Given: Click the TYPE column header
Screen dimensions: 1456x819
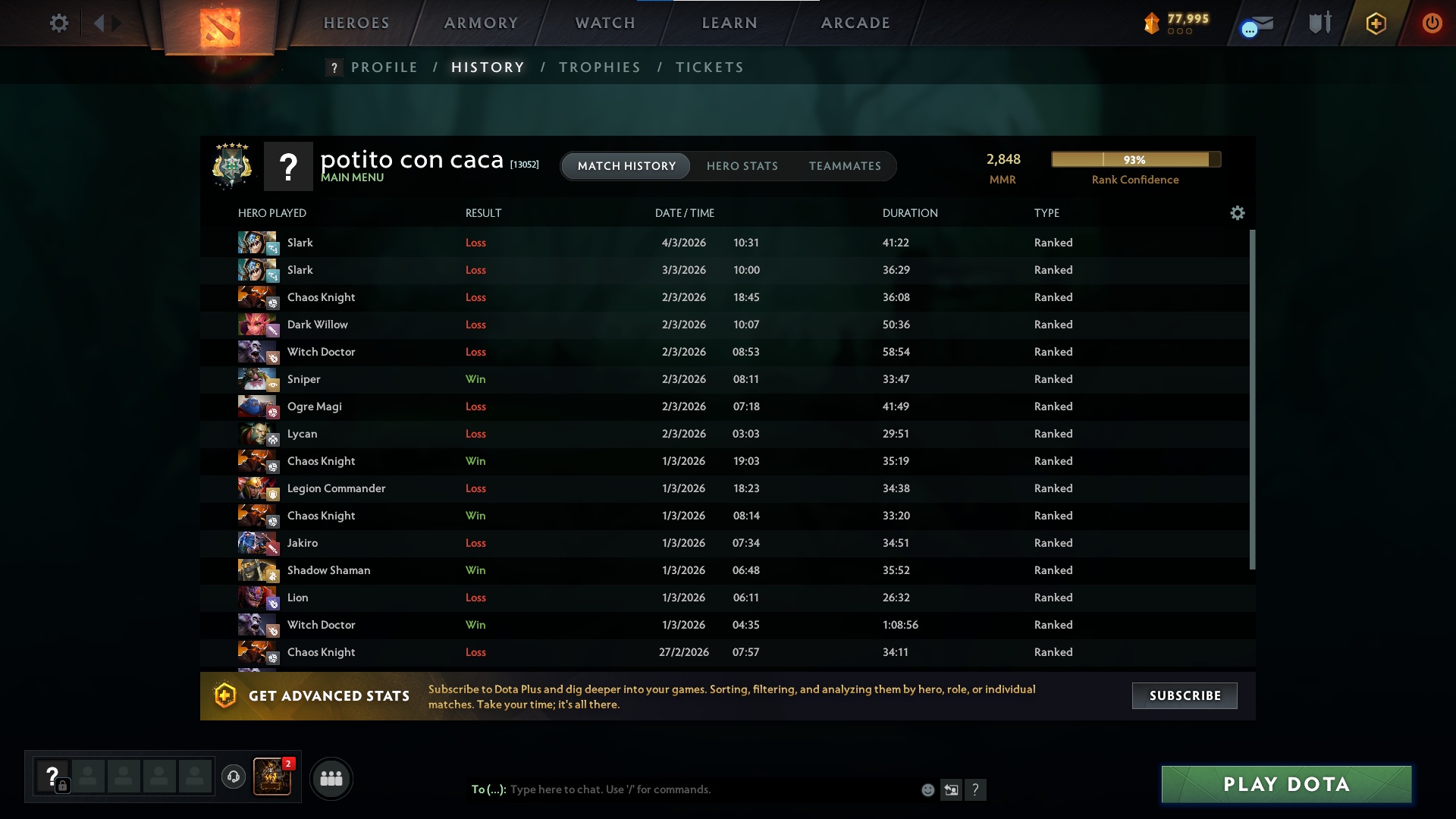Looking at the screenshot, I should click(1047, 213).
